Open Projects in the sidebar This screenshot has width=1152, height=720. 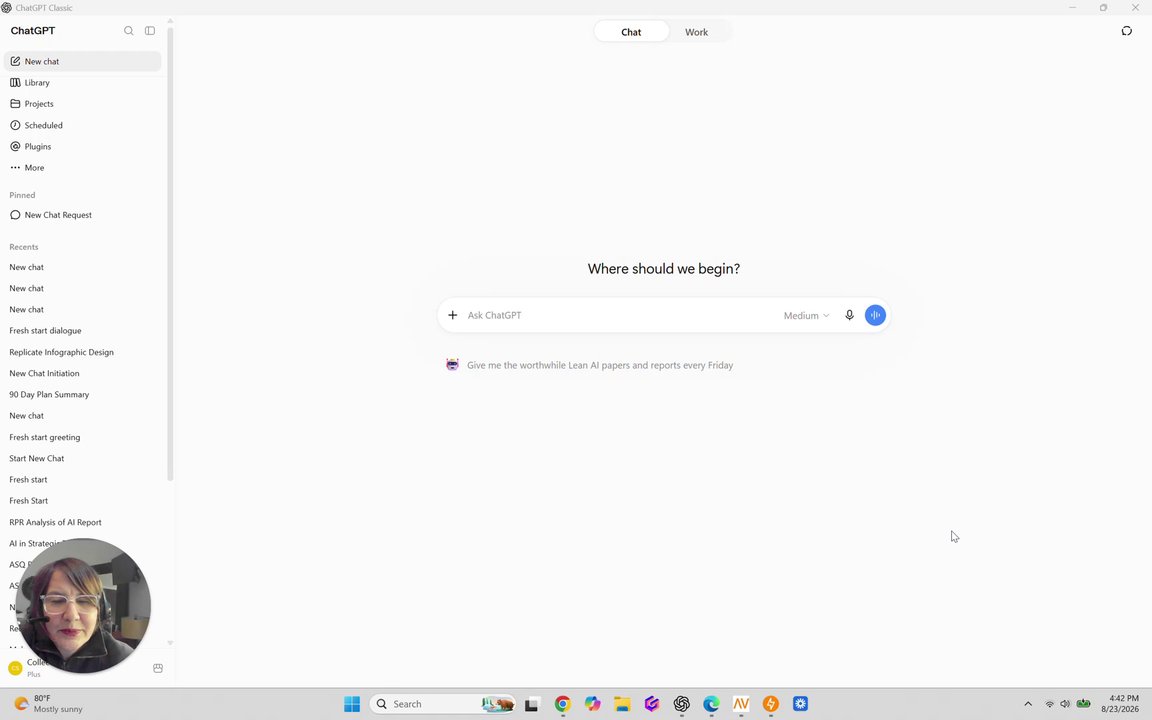(x=82, y=104)
